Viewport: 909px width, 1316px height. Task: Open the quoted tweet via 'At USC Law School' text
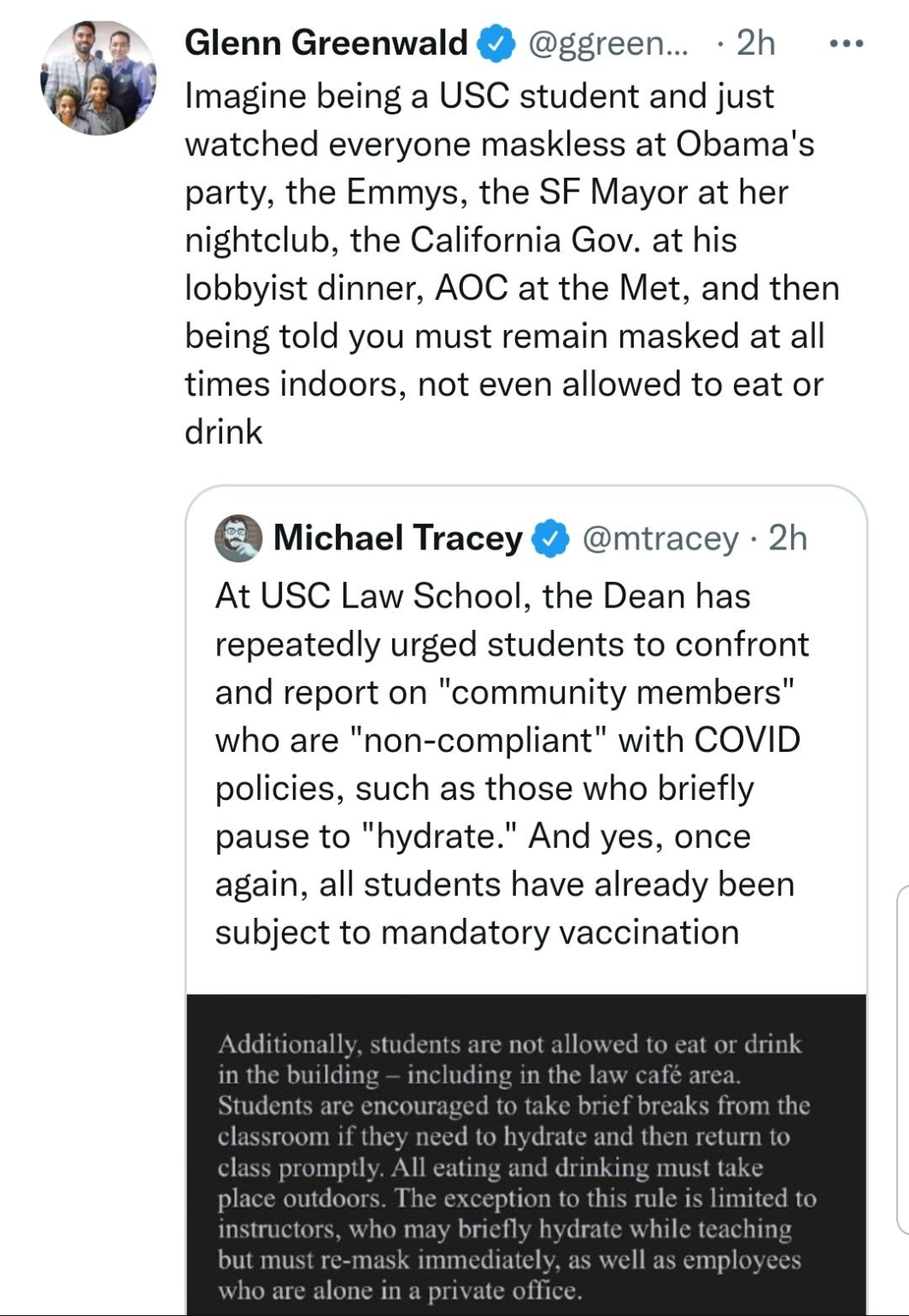click(x=482, y=596)
